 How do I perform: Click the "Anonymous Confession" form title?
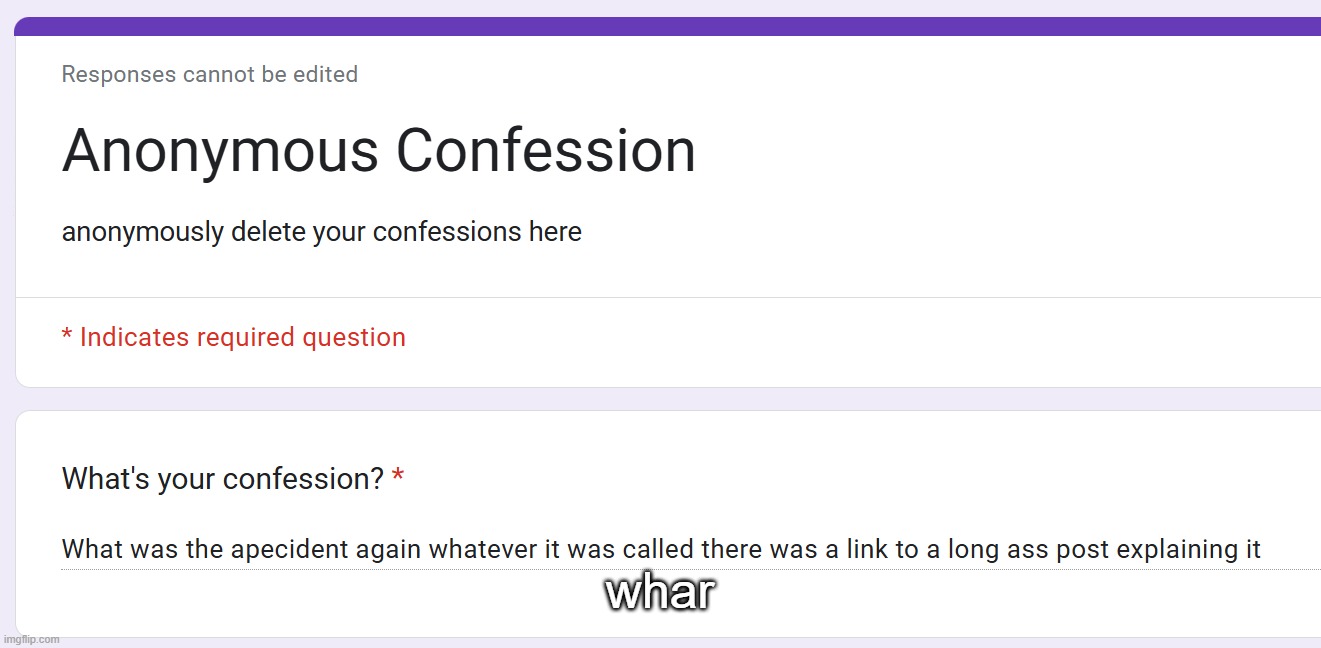click(378, 152)
